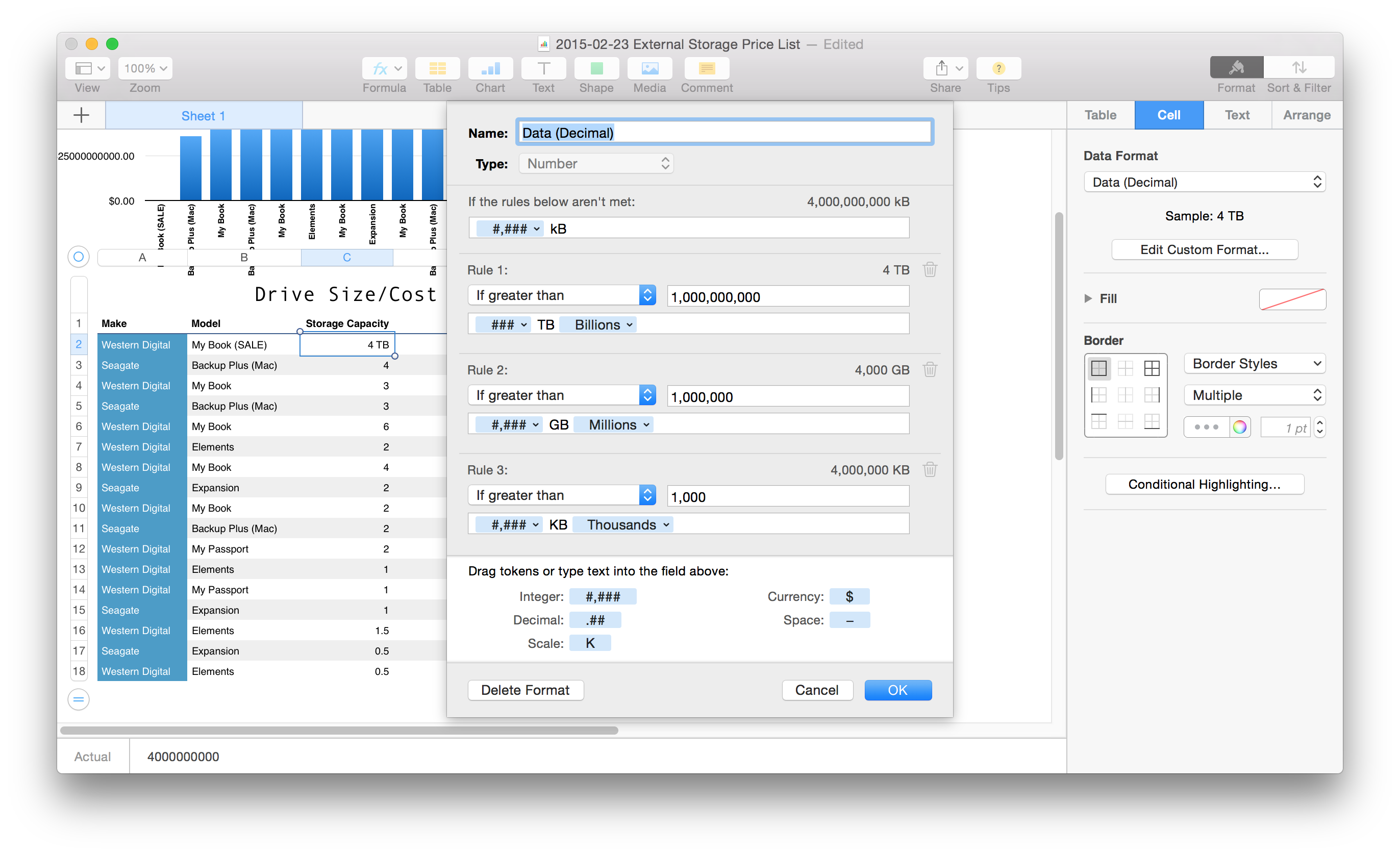Select the outside border option in Border grid
Screen dimensions: 1400x855
(1099, 368)
